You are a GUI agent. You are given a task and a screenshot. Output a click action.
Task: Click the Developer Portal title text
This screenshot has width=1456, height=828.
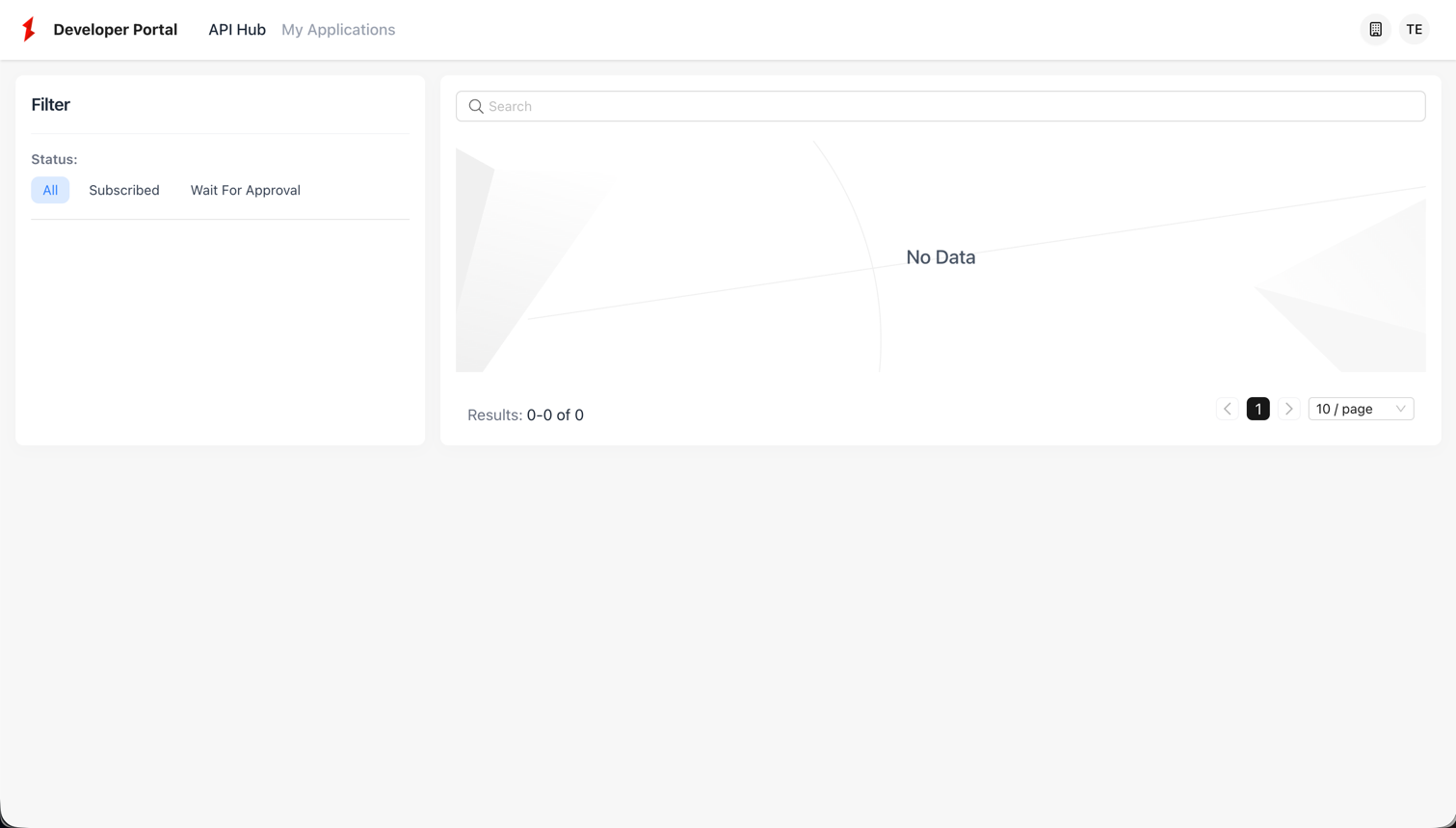pos(115,29)
